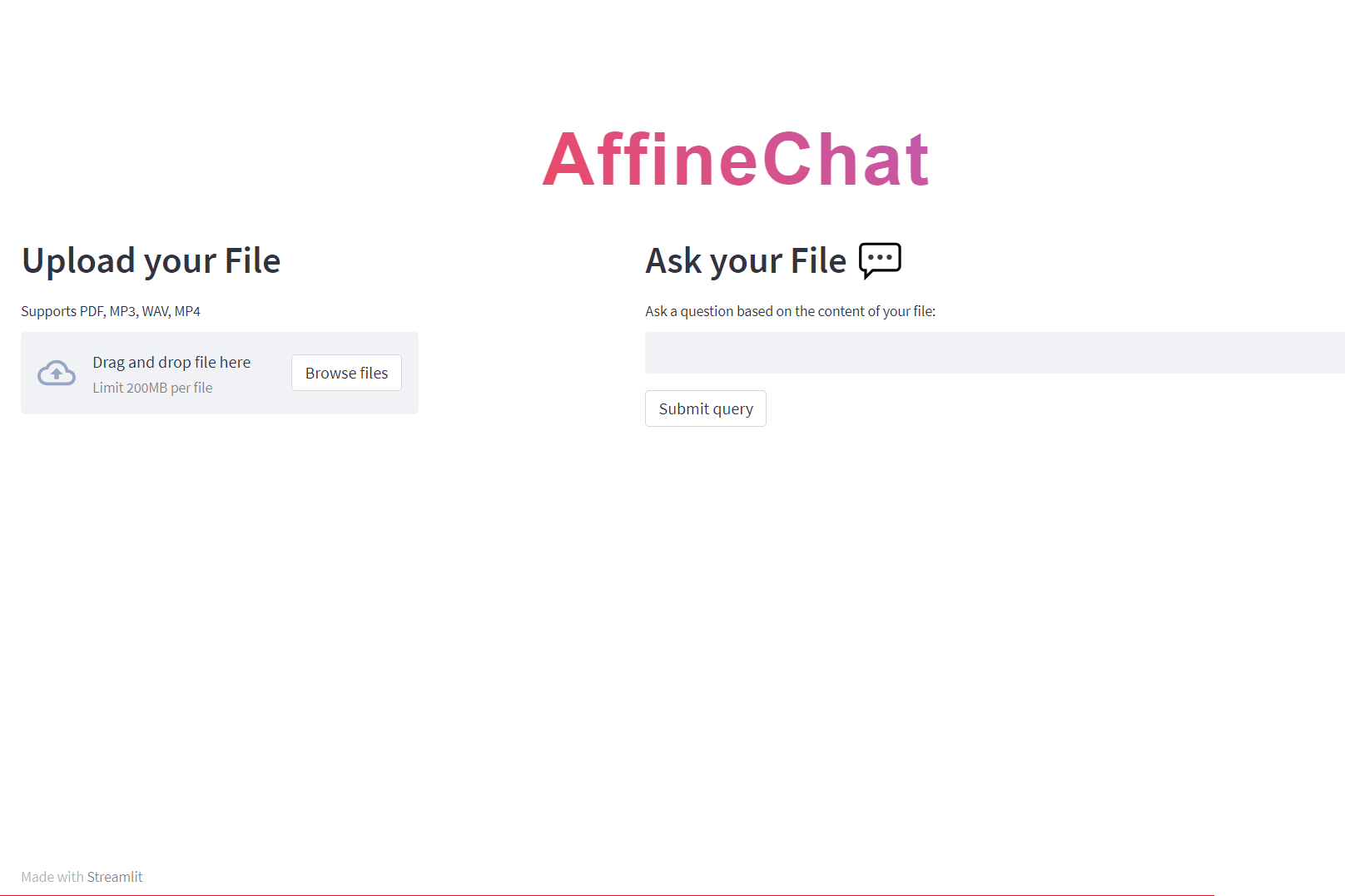Click the 'Made with' footer text
The width and height of the screenshot is (1345, 896).
pyautogui.click(x=52, y=877)
